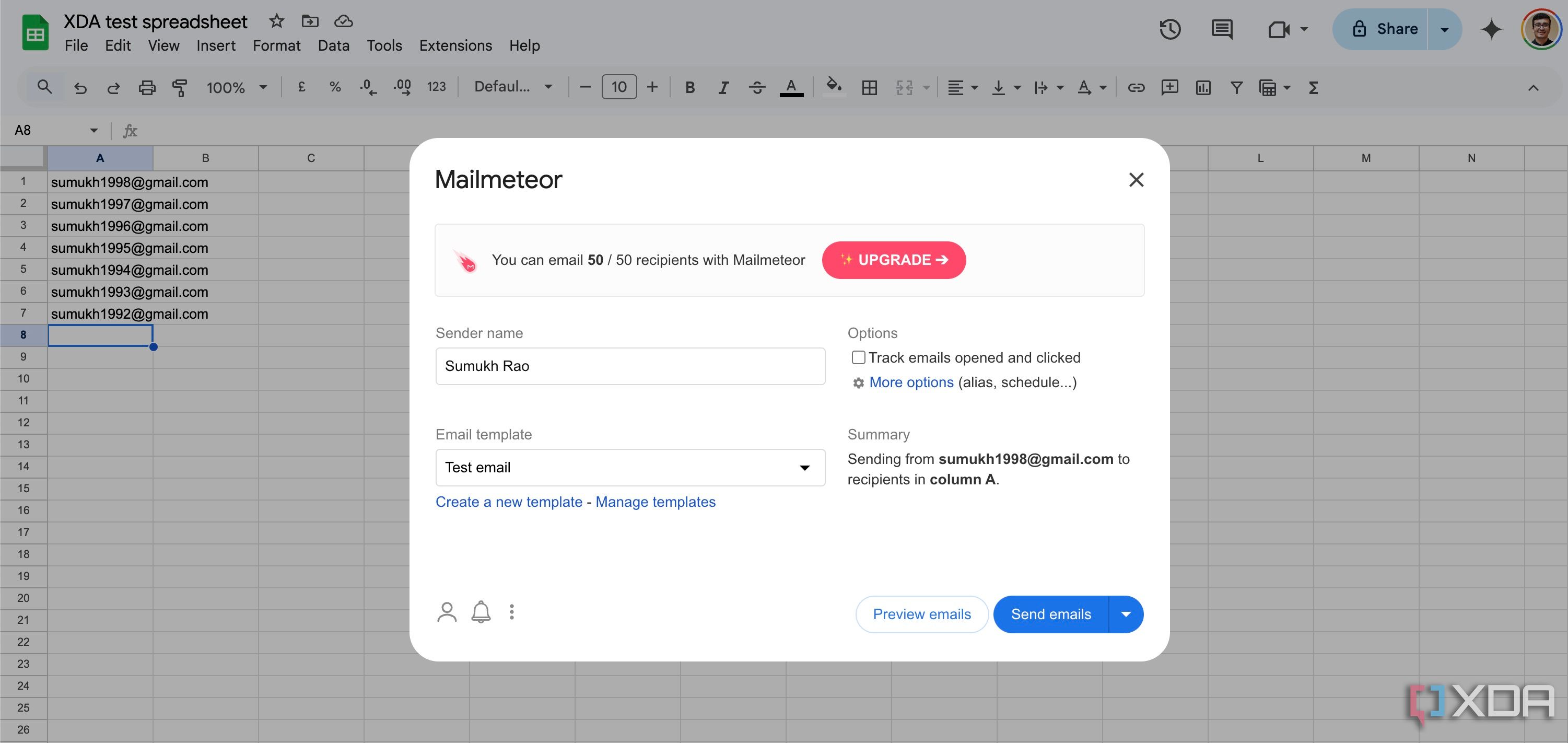This screenshot has height=743, width=1568.
Task: Open the Format menu
Action: pyautogui.click(x=276, y=45)
